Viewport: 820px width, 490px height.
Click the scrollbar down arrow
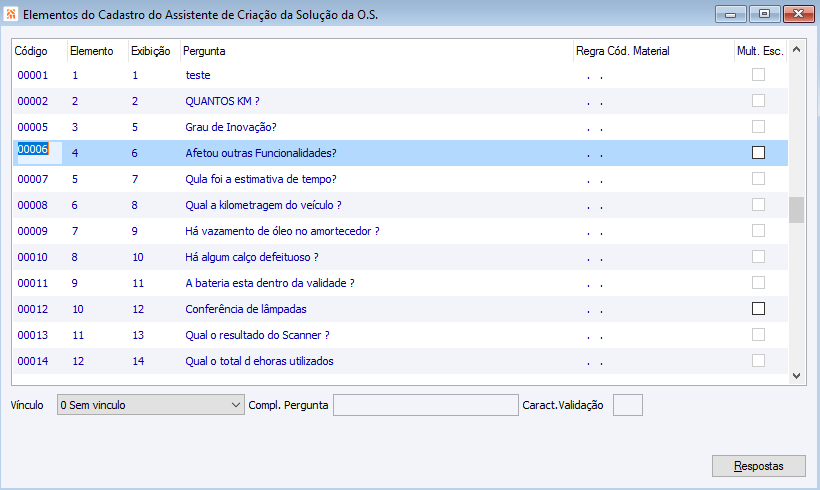796,375
